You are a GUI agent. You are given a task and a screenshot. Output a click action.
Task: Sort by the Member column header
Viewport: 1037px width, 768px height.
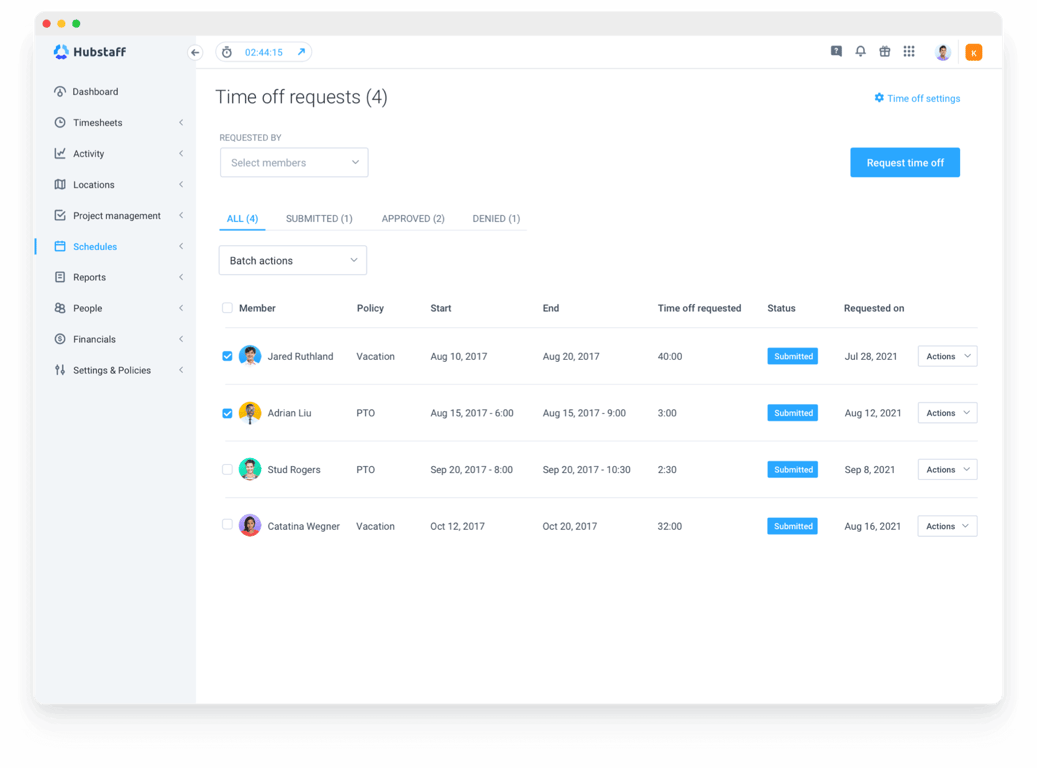(257, 308)
